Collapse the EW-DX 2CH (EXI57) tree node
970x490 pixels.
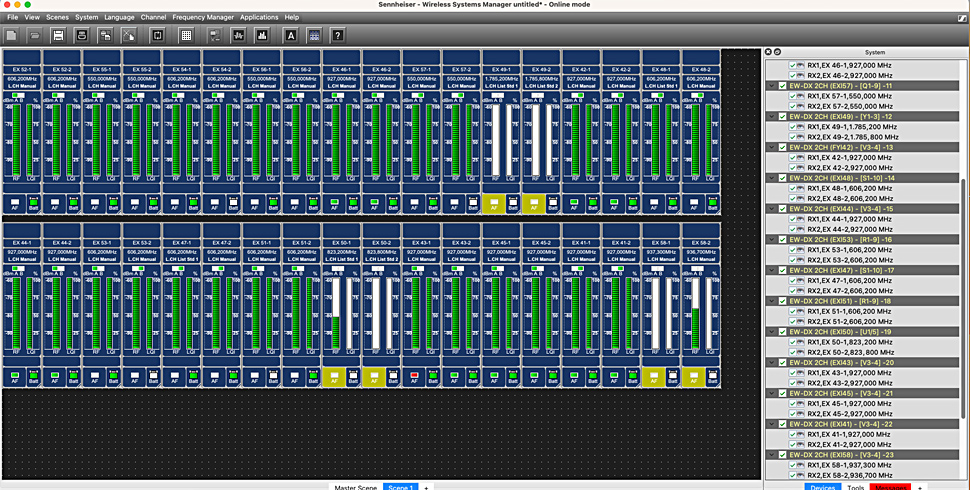771,85
